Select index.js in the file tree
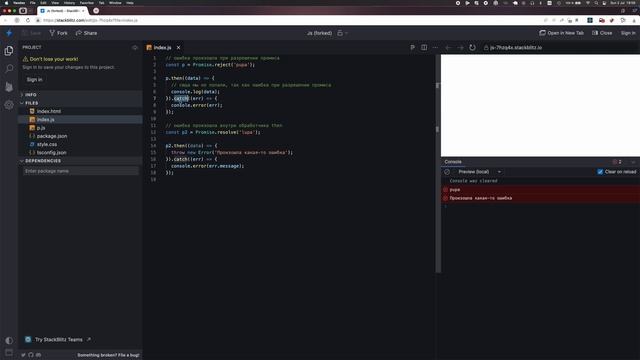The height and width of the screenshot is (360, 640). point(80,120)
